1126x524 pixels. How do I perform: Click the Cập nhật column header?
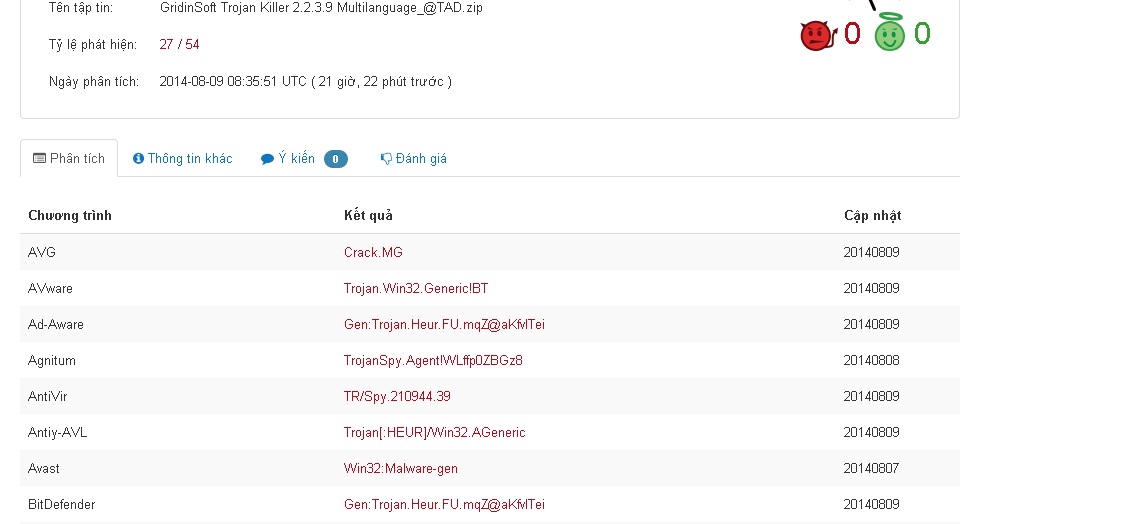(x=873, y=215)
